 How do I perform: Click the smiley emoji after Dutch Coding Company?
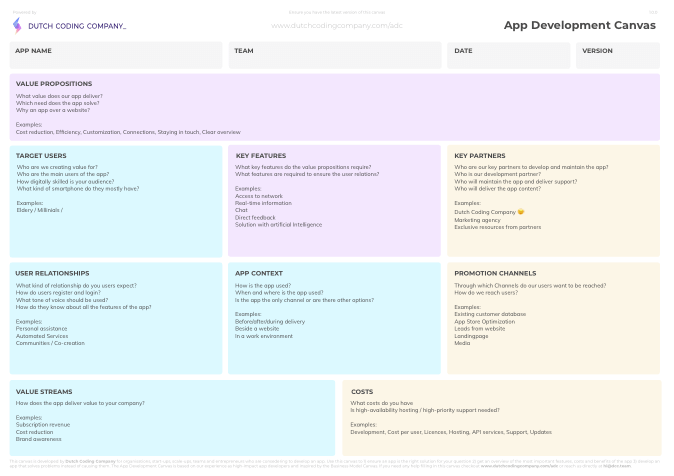521,212
